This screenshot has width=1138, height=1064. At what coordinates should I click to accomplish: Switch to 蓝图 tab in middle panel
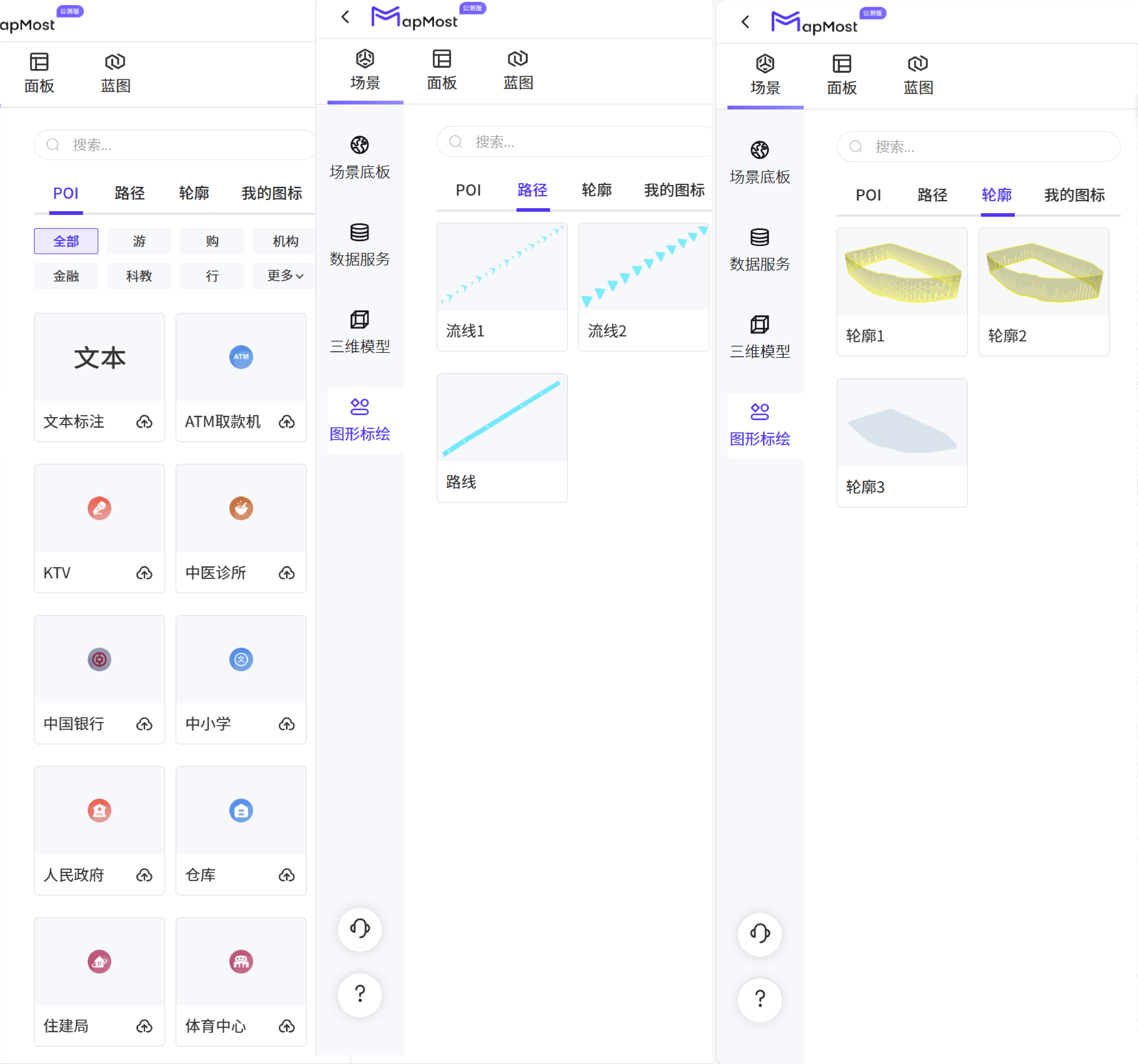coord(518,70)
